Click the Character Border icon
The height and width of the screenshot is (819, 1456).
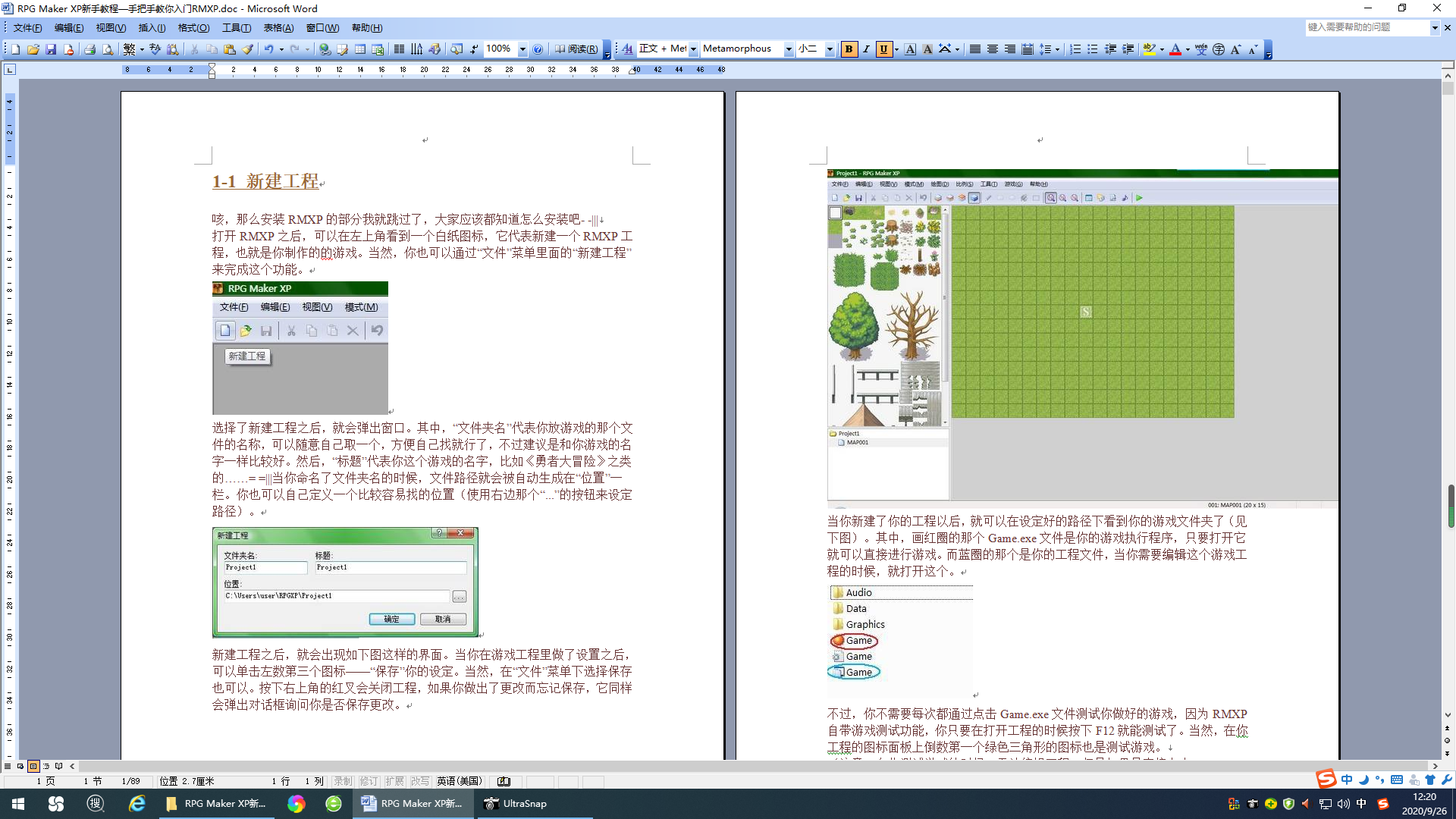[910, 49]
